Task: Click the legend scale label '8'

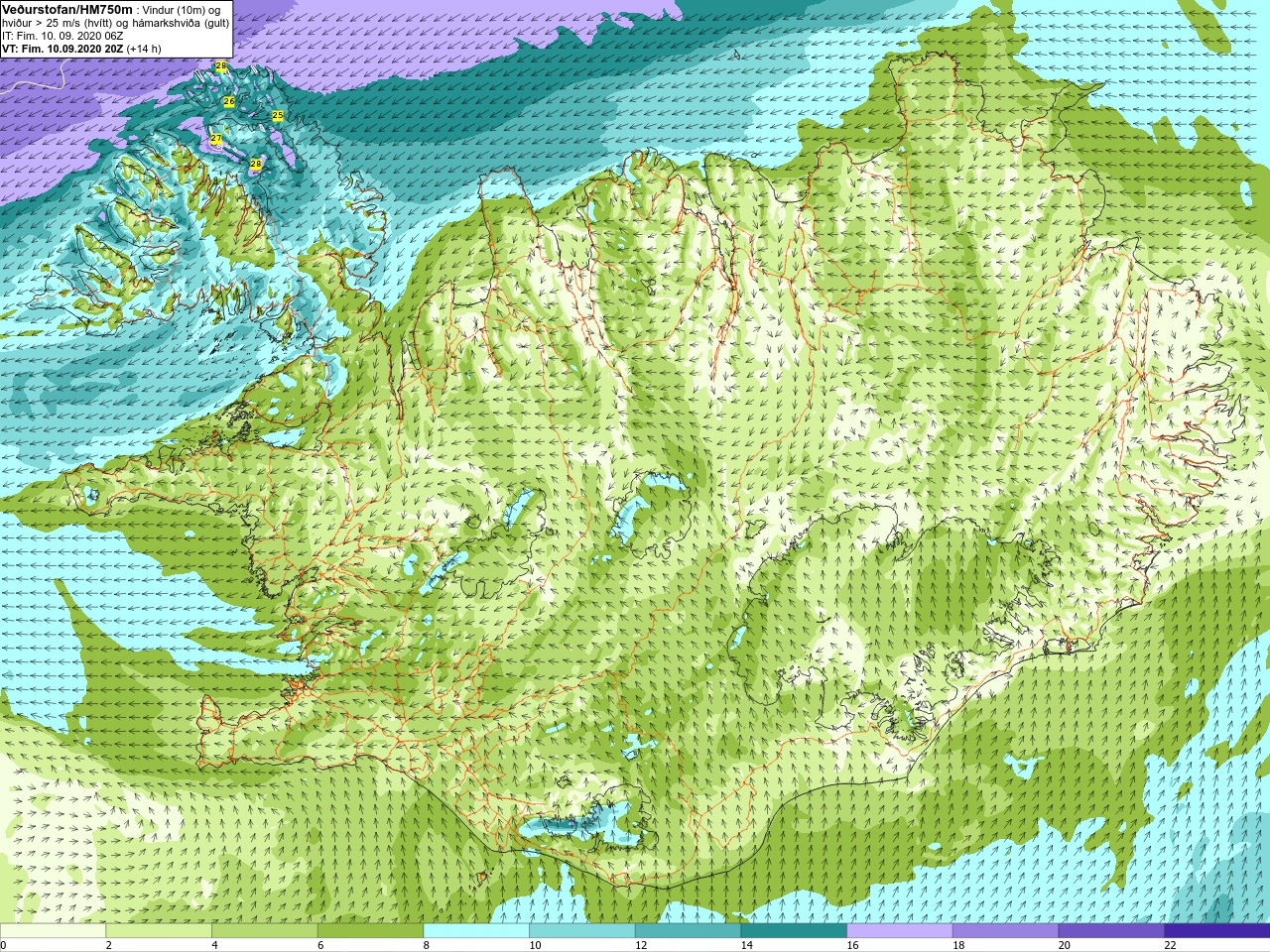Action: (x=427, y=945)
